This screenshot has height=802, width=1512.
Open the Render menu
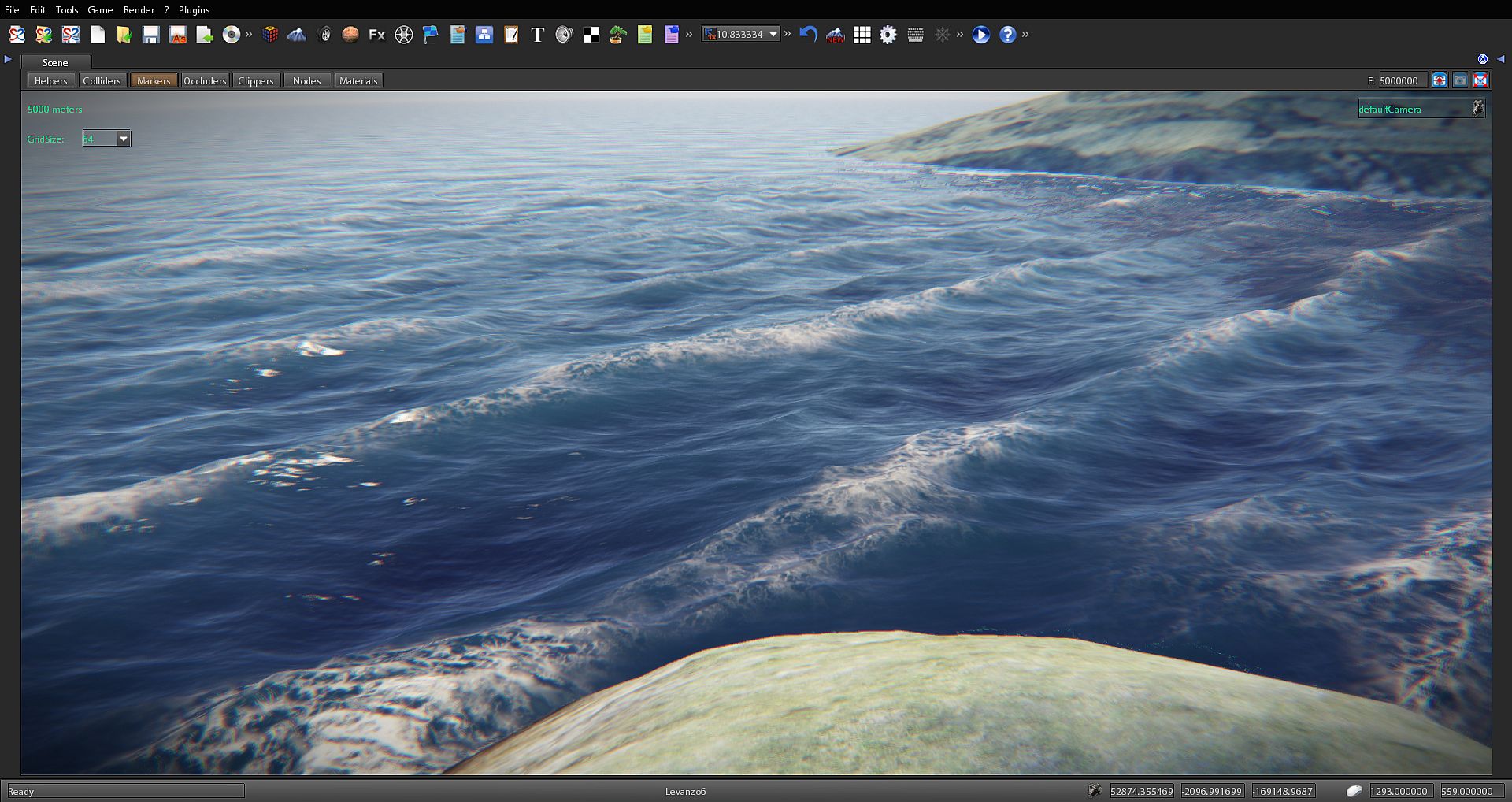click(139, 10)
